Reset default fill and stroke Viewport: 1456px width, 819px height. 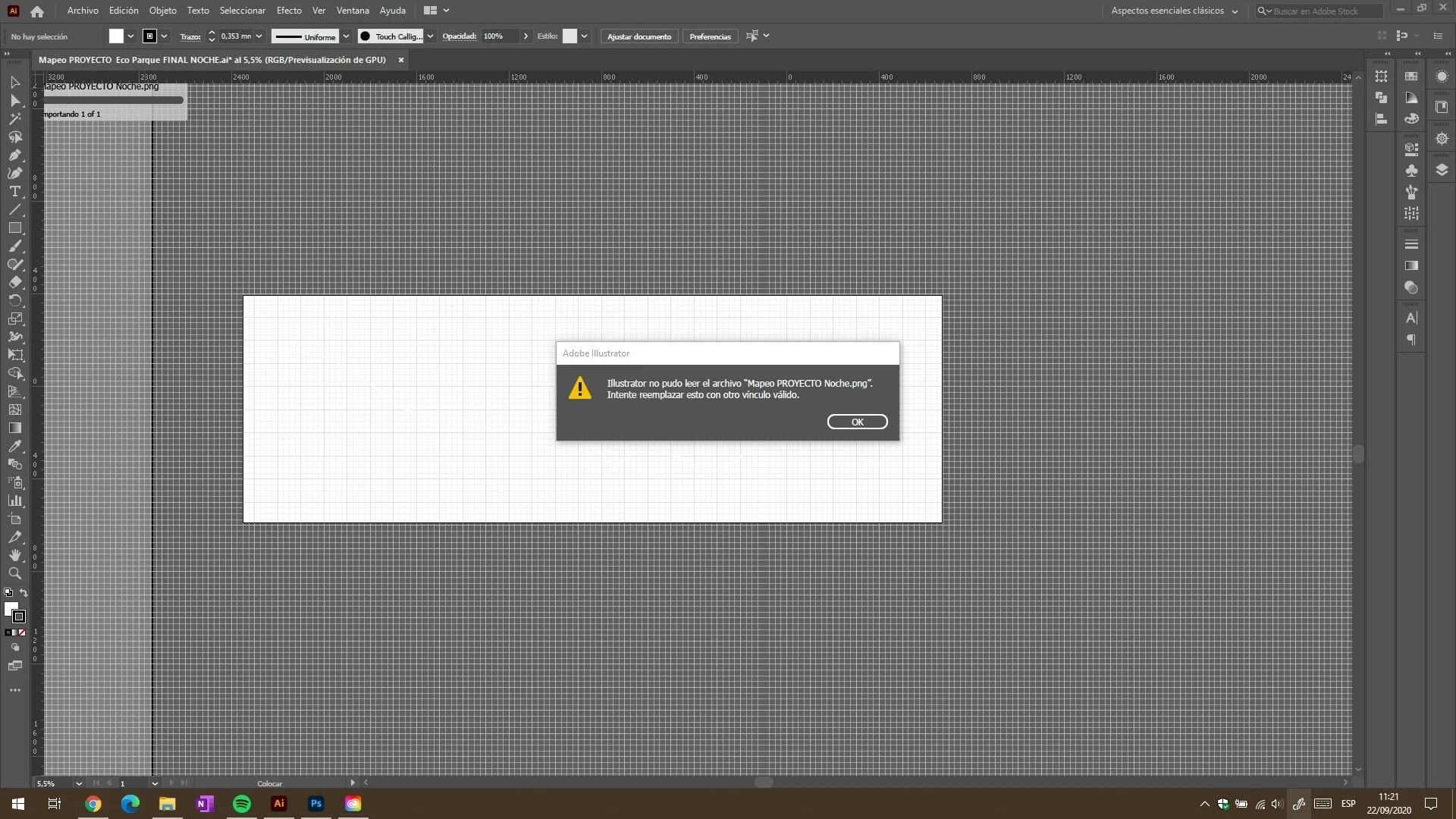tap(8, 592)
